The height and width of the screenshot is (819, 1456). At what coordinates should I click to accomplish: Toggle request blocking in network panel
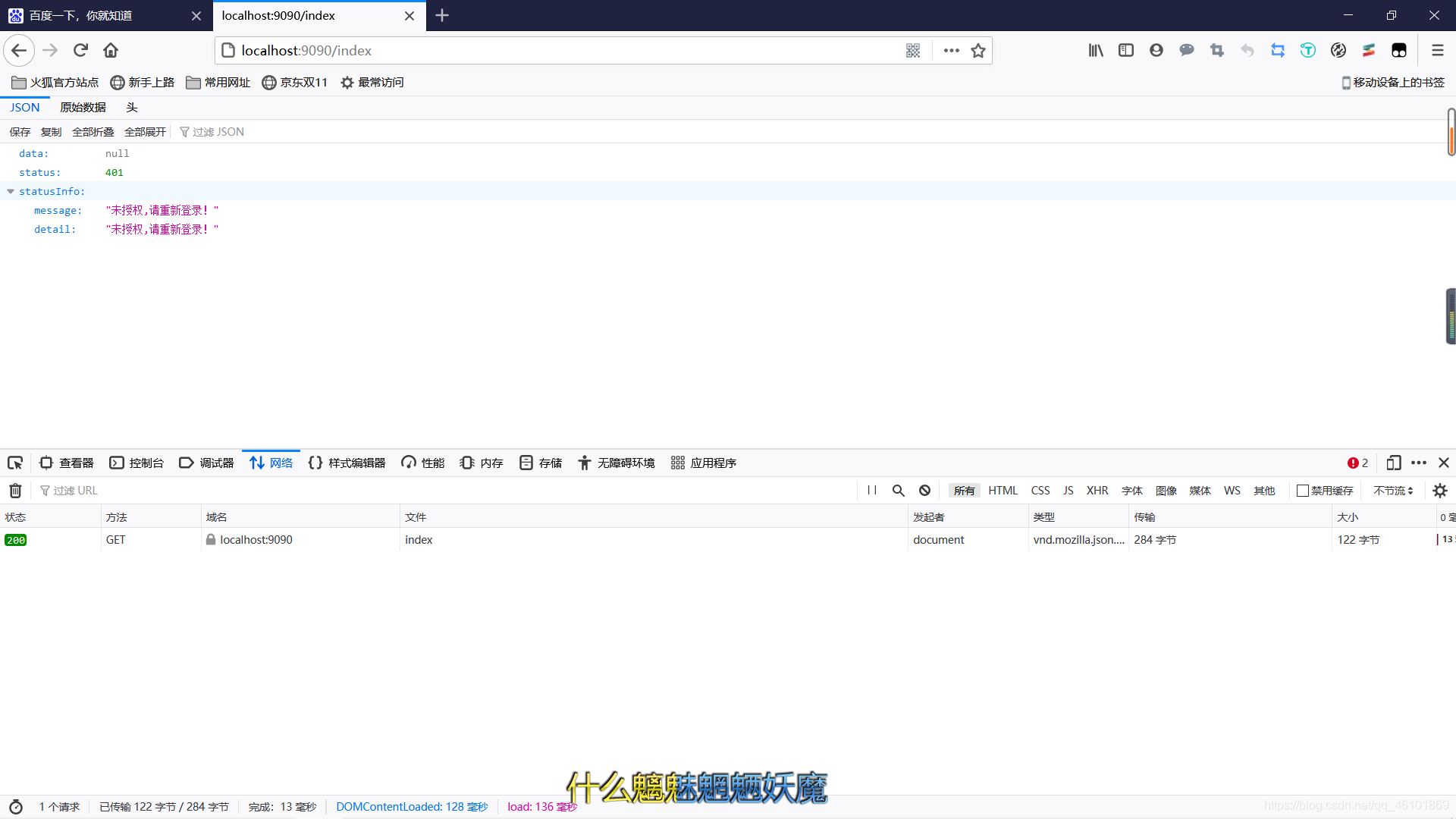click(x=924, y=490)
